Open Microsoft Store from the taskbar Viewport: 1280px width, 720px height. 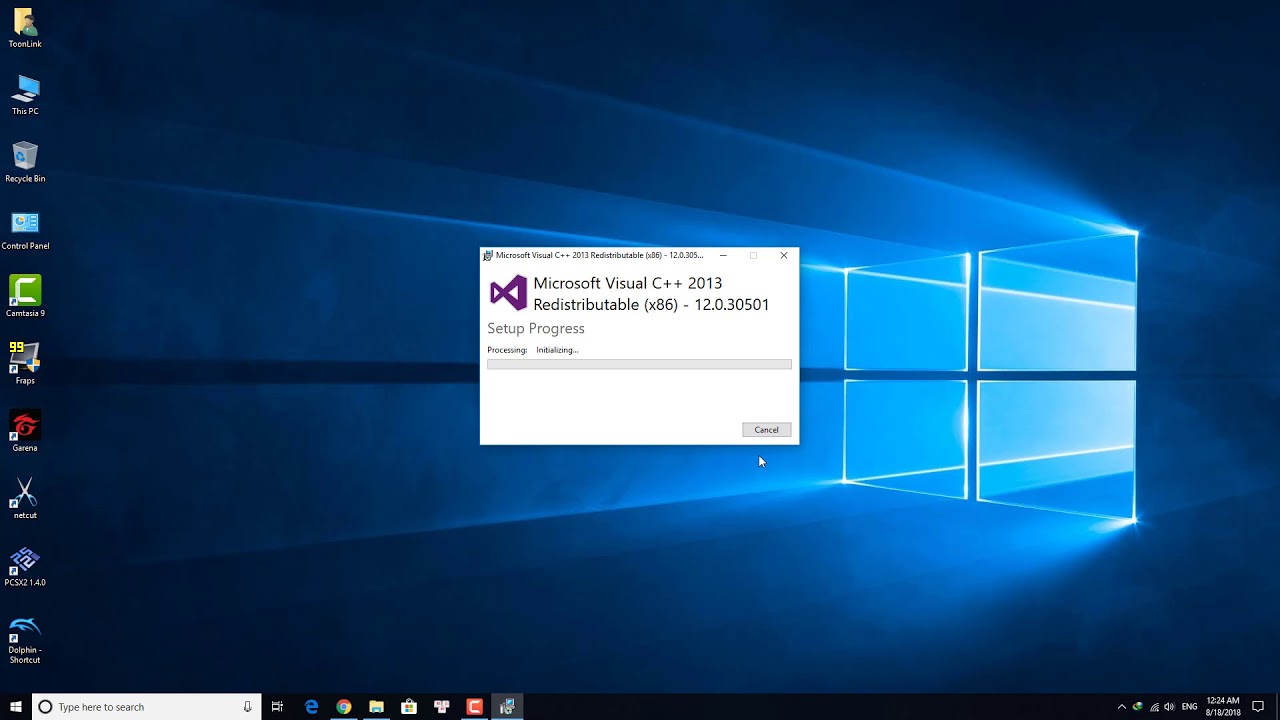pos(409,707)
